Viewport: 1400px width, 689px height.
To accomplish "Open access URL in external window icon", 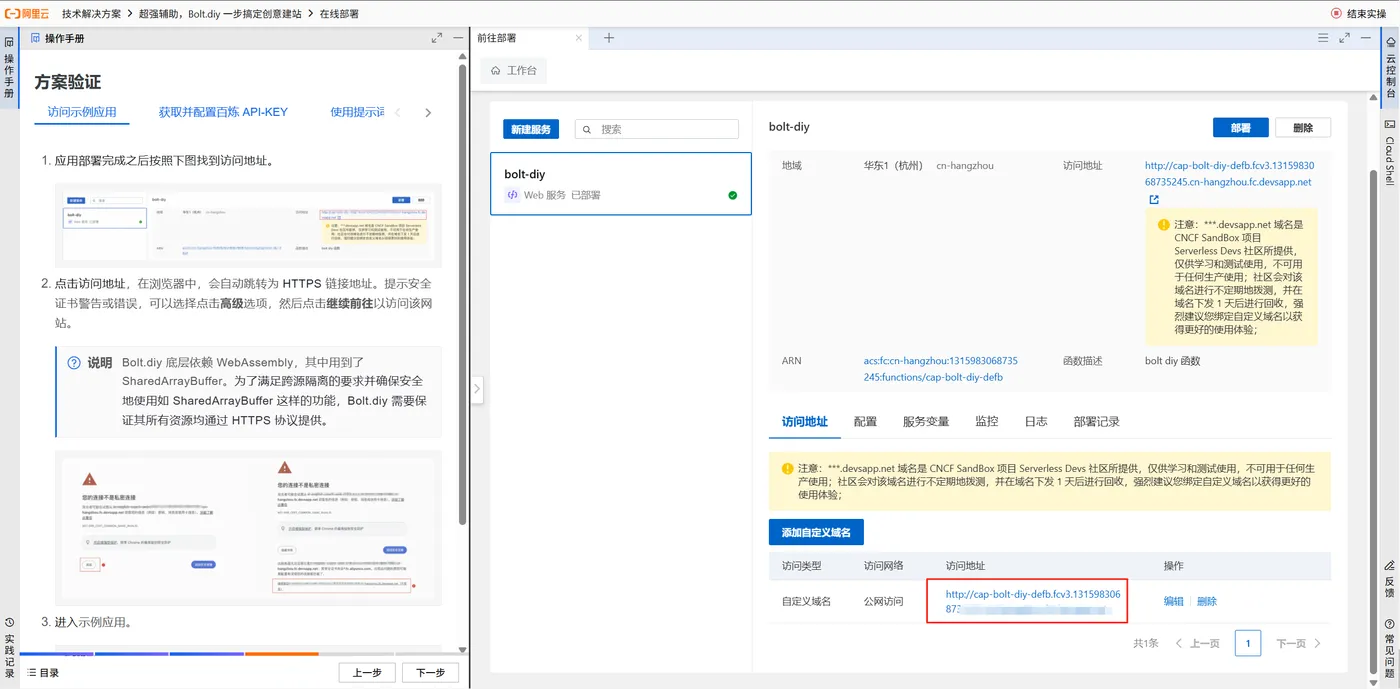I will point(1153,199).
